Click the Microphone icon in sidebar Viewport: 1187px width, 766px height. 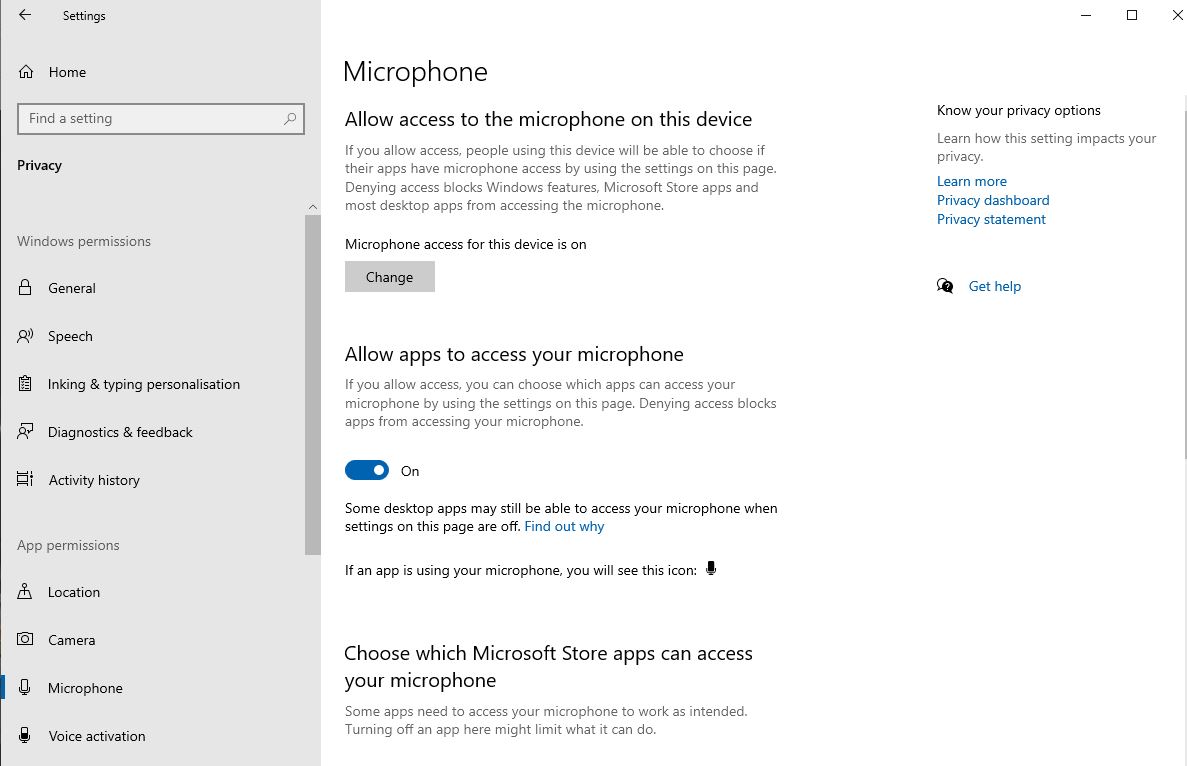(25, 687)
